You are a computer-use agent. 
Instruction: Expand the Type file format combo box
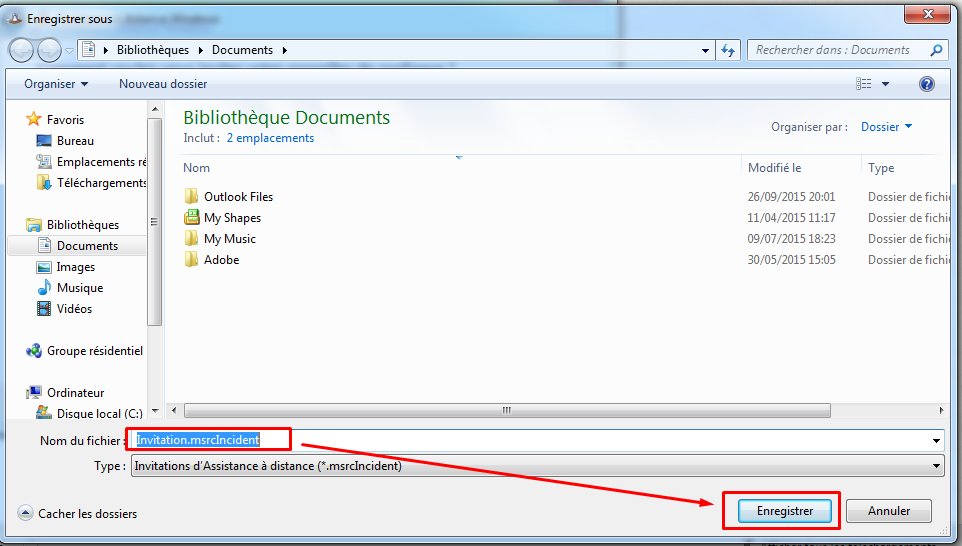pyautogui.click(x=537, y=466)
